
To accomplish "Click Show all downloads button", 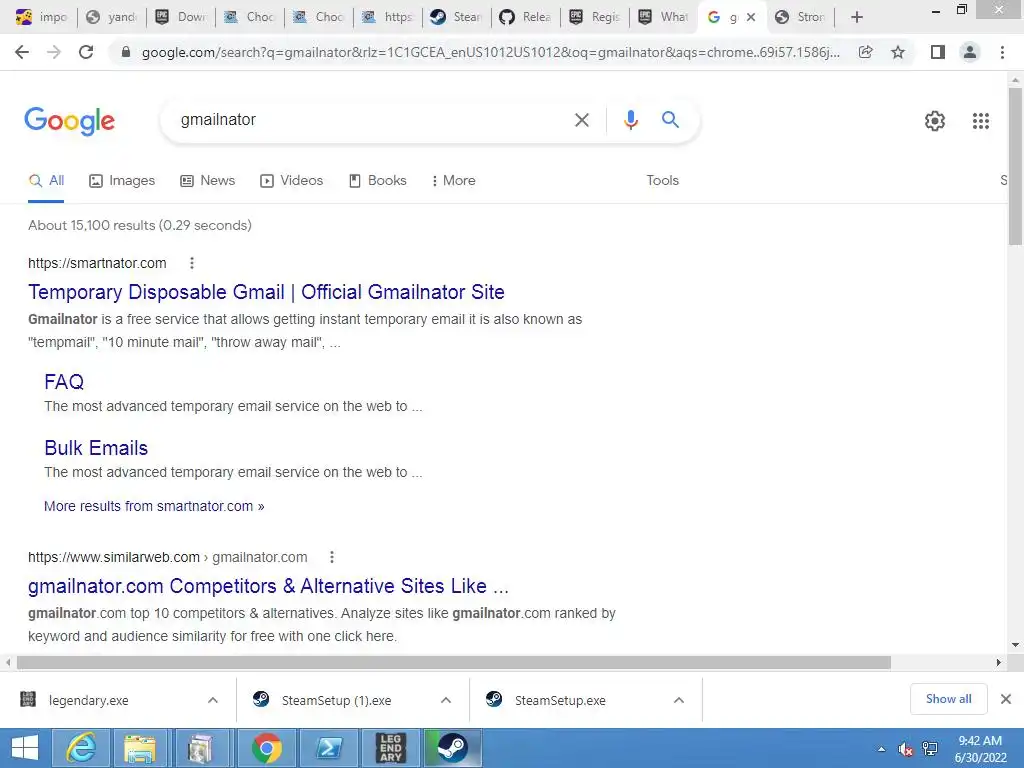I will click(x=948, y=699).
